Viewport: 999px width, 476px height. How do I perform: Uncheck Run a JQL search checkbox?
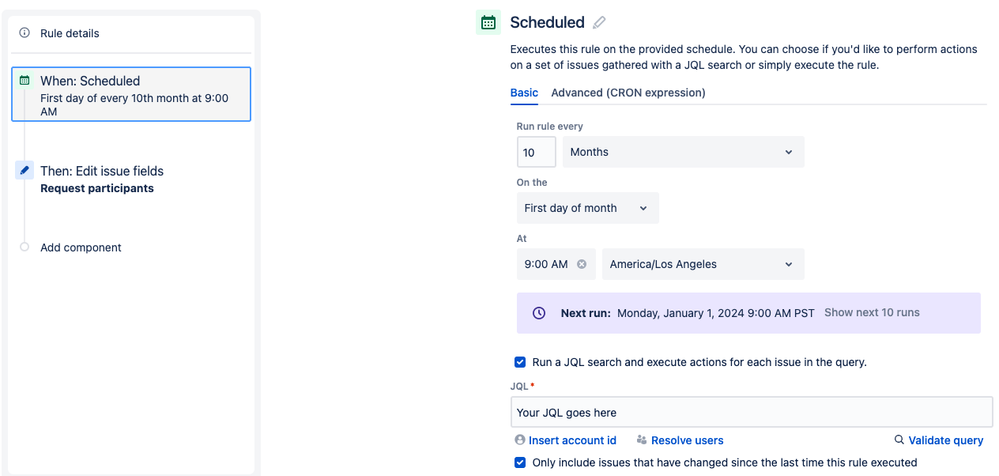[520, 362]
